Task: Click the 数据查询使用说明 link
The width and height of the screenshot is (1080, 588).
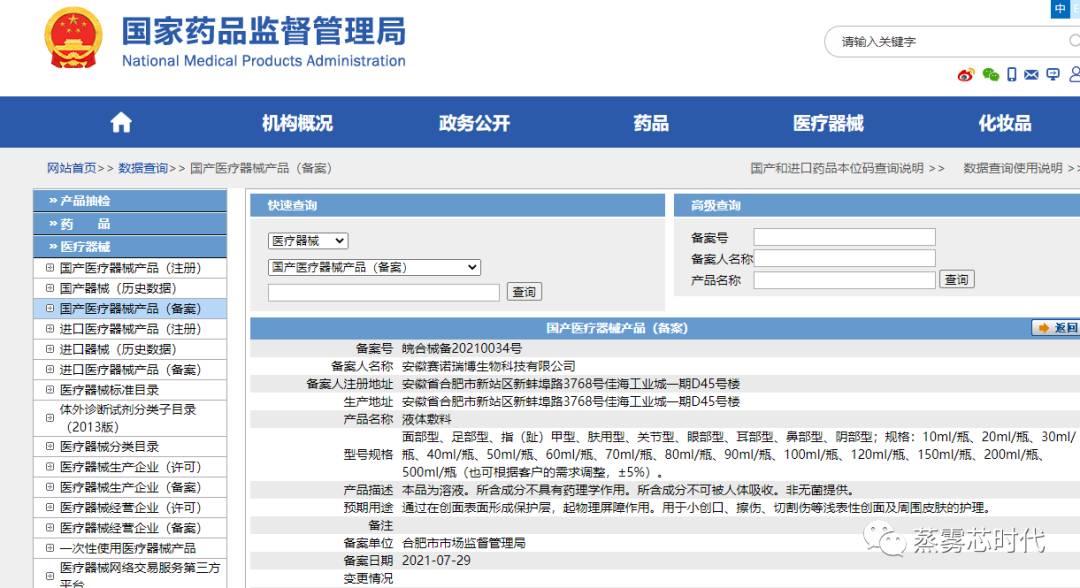Action: 1013,168
